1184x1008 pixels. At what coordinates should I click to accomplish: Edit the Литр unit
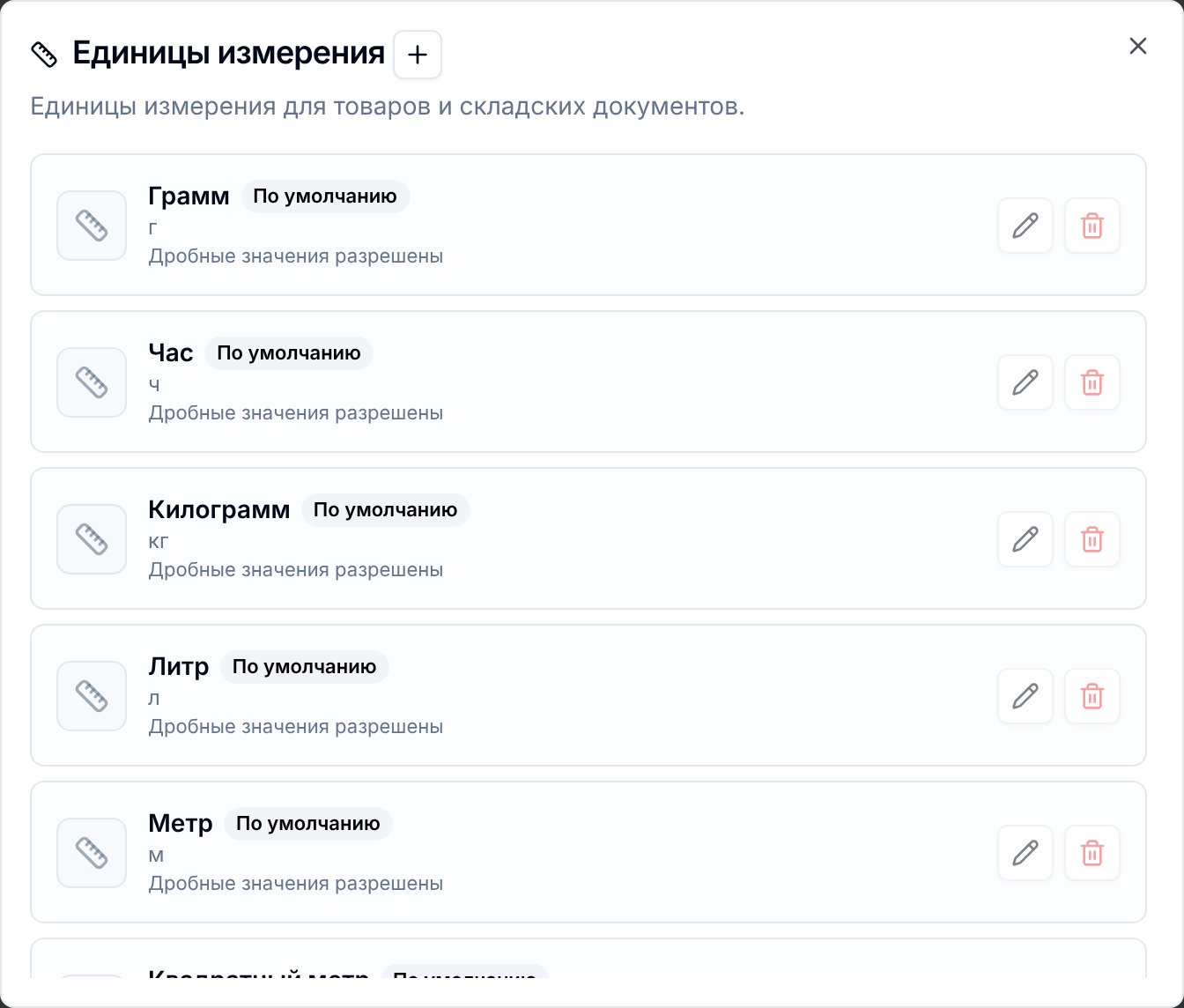(1025, 696)
